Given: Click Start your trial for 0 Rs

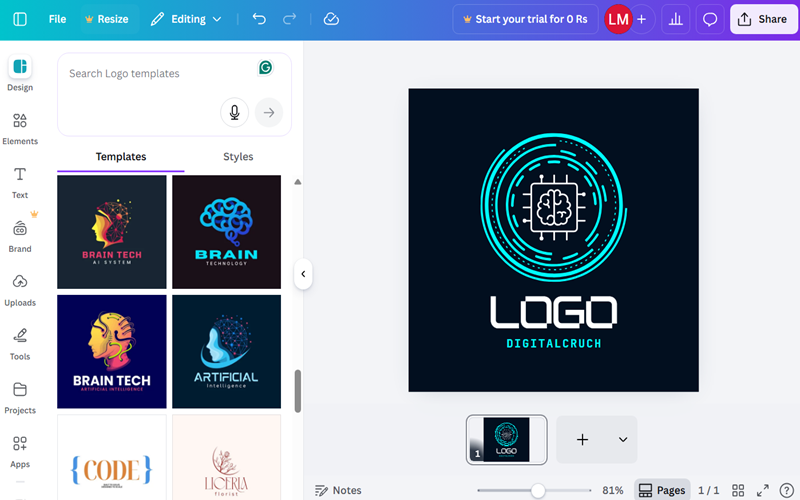Looking at the screenshot, I should click(x=526, y=19).
